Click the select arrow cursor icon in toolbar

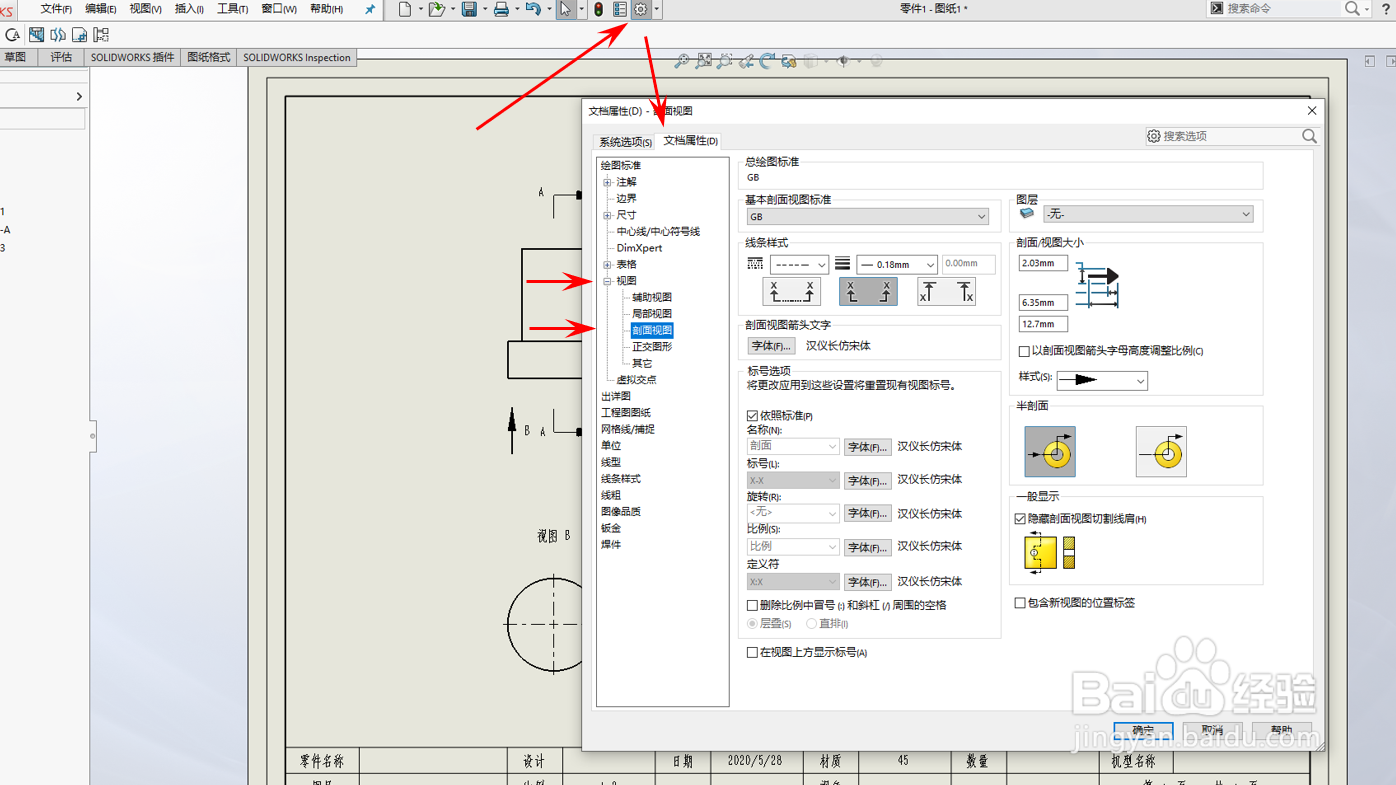tap(565, 9)
